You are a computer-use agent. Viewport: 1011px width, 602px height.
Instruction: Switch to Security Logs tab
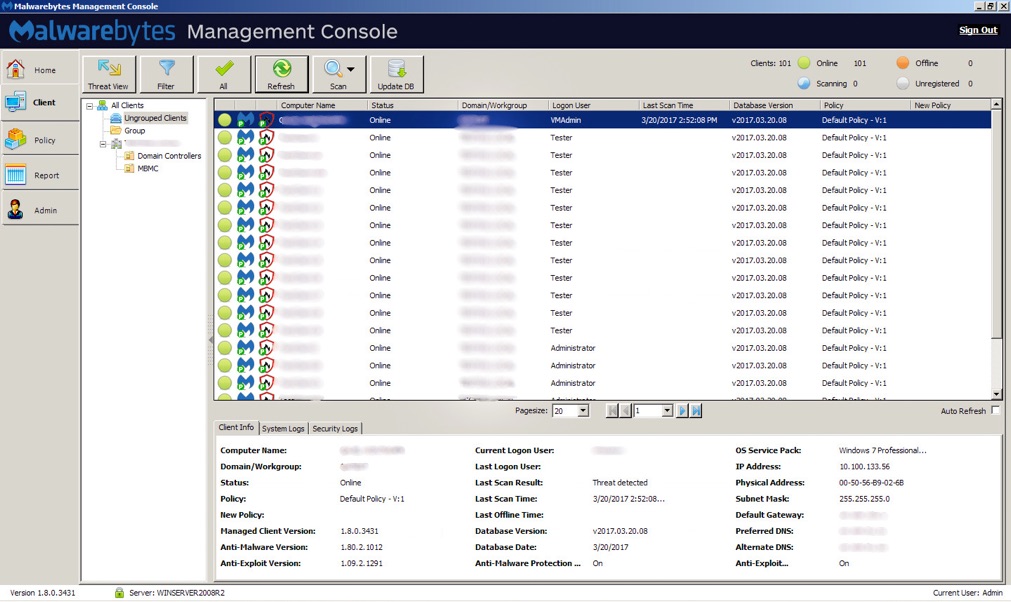point(335,429)
